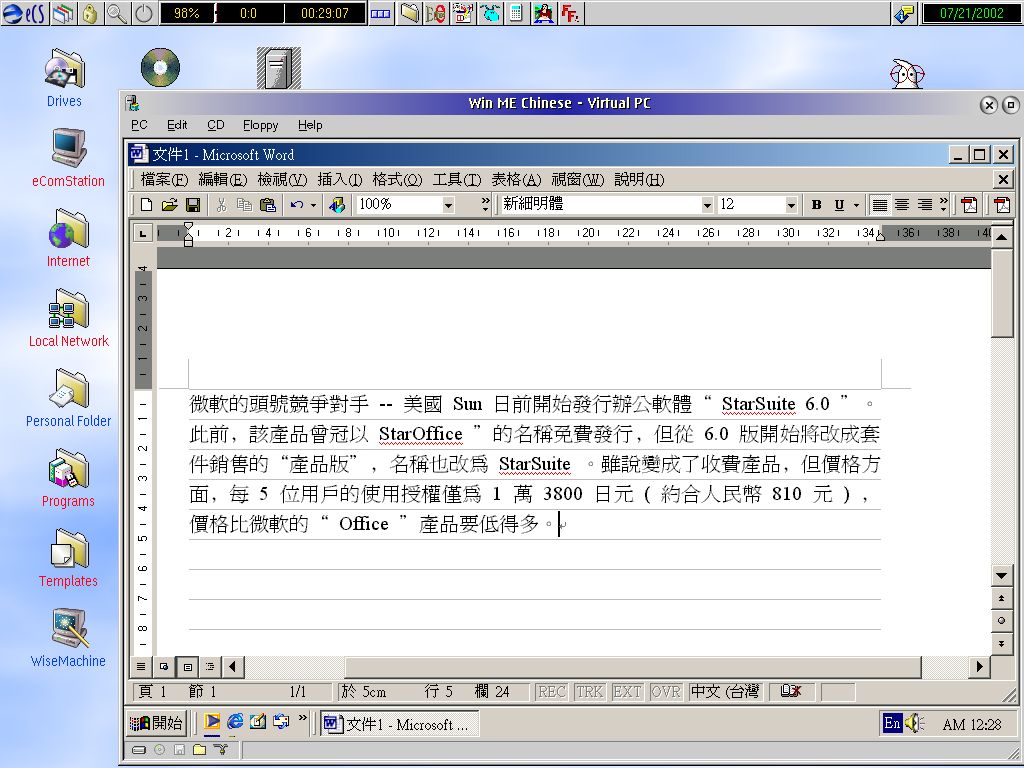Image resolution: width=1024 pixels, height=768 pixels.
Task: Toggle REC macro recording in status bar
Action: [552, 692]
